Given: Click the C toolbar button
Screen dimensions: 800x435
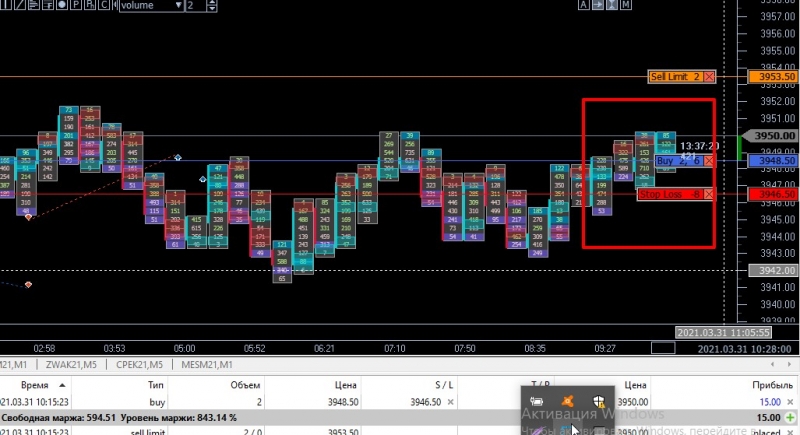Looking at the screenshot, I should click(x=104, y=5).
